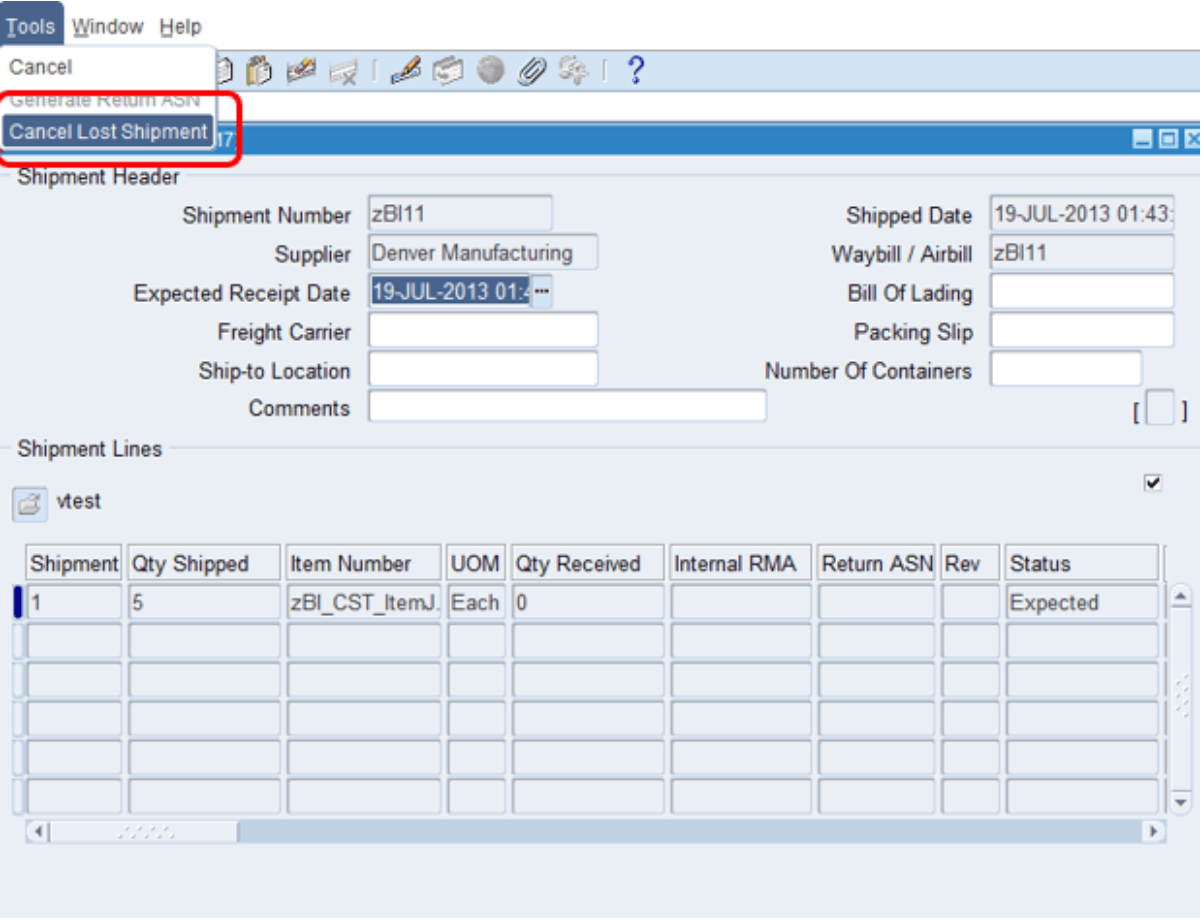Screen dimensions: 1202x920
Task: Click the Paste toolbar icon
Action: 259,69
